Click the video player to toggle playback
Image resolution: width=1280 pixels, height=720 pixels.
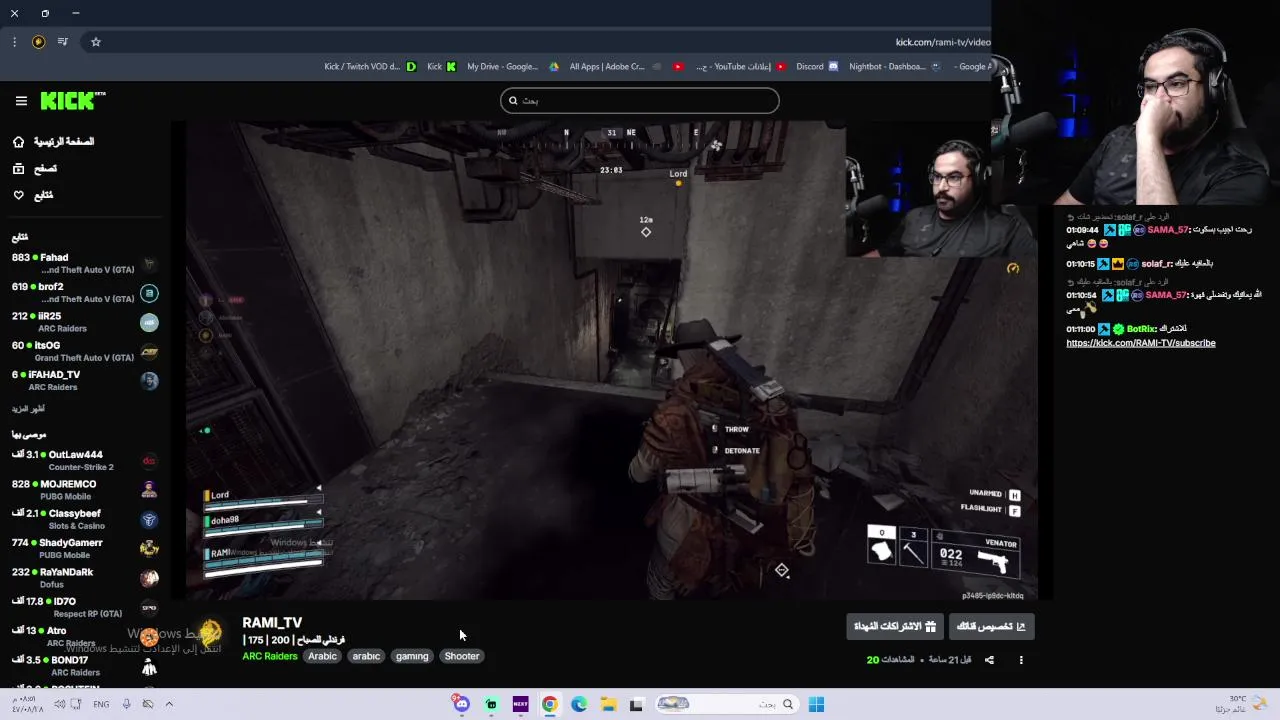click(x=611, y=361)
